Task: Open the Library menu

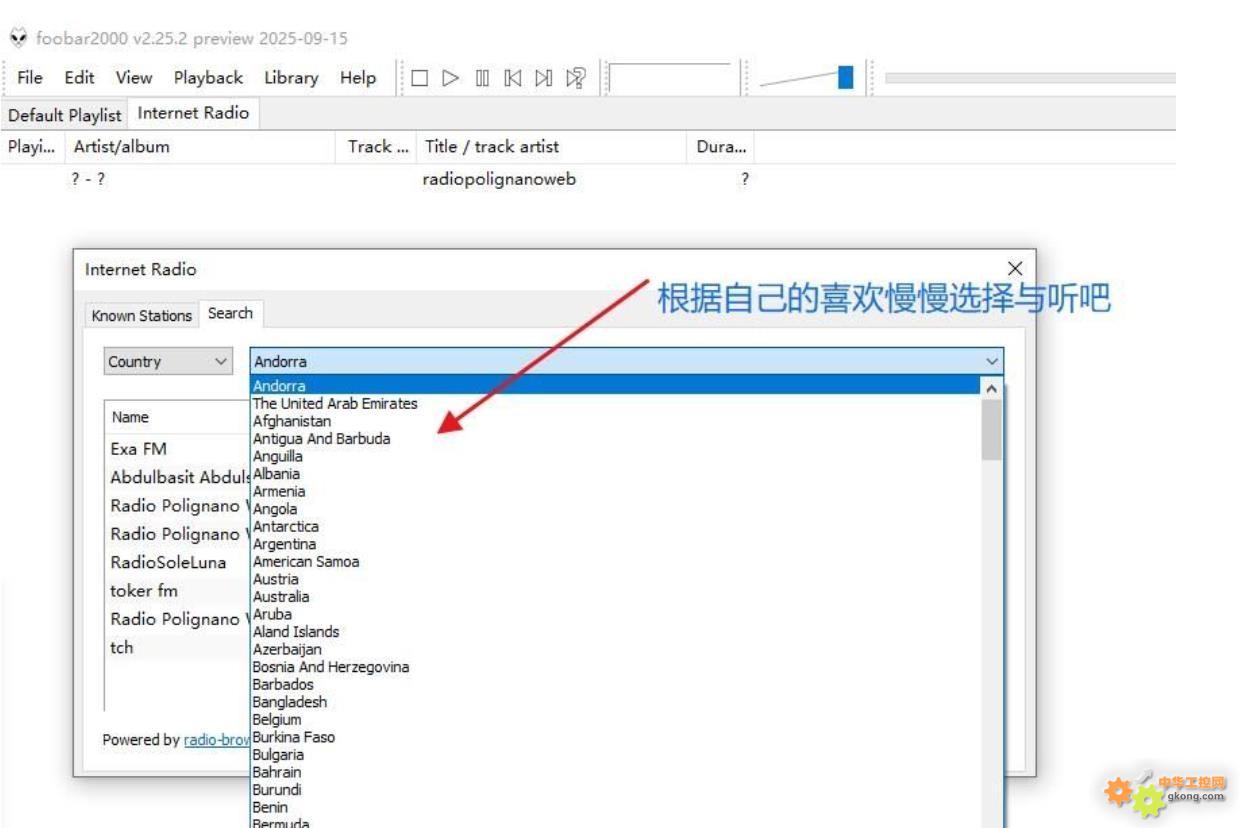Action: [x=291, y=78]
